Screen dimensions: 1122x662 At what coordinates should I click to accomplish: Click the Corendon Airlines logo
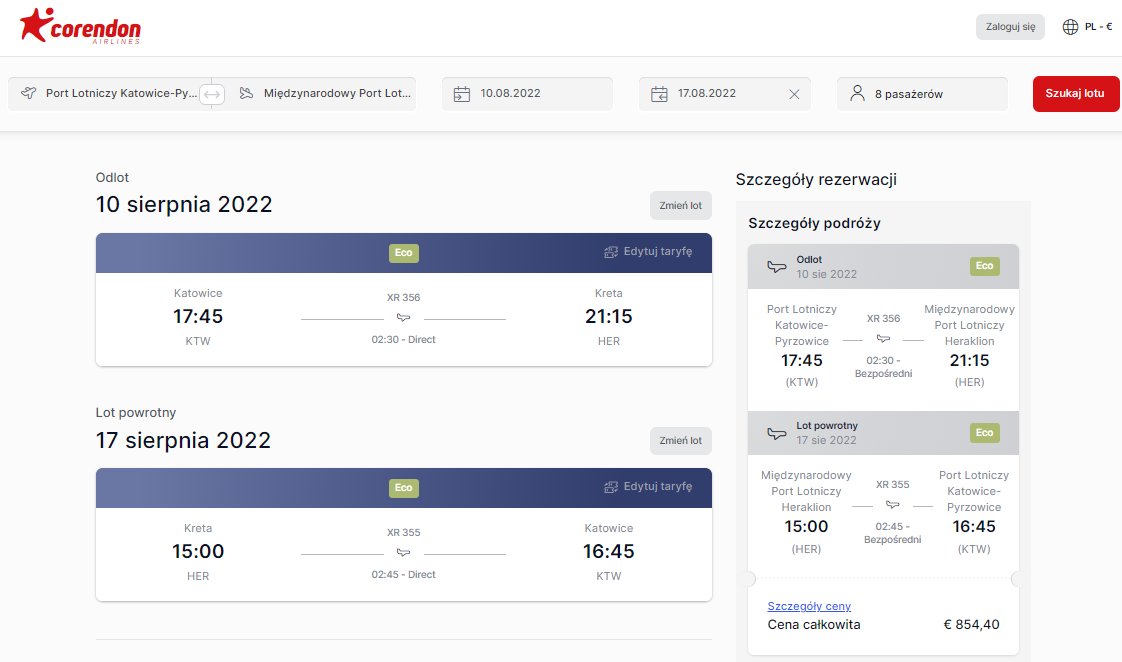(x=80, y=26)
